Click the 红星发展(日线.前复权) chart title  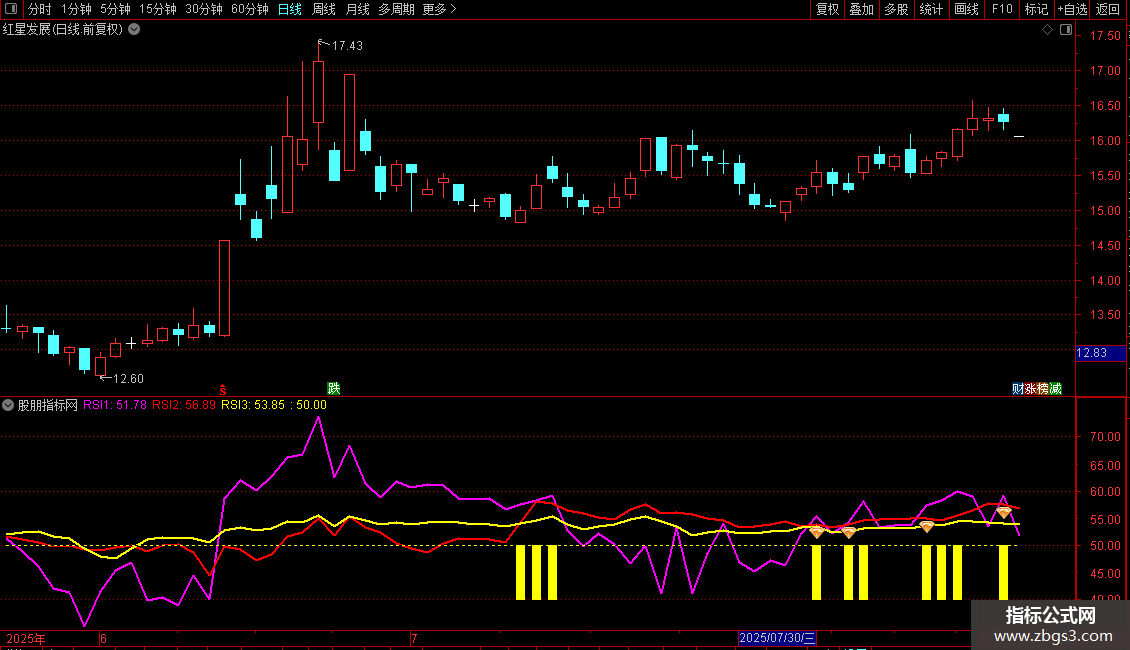coord(63,30)
